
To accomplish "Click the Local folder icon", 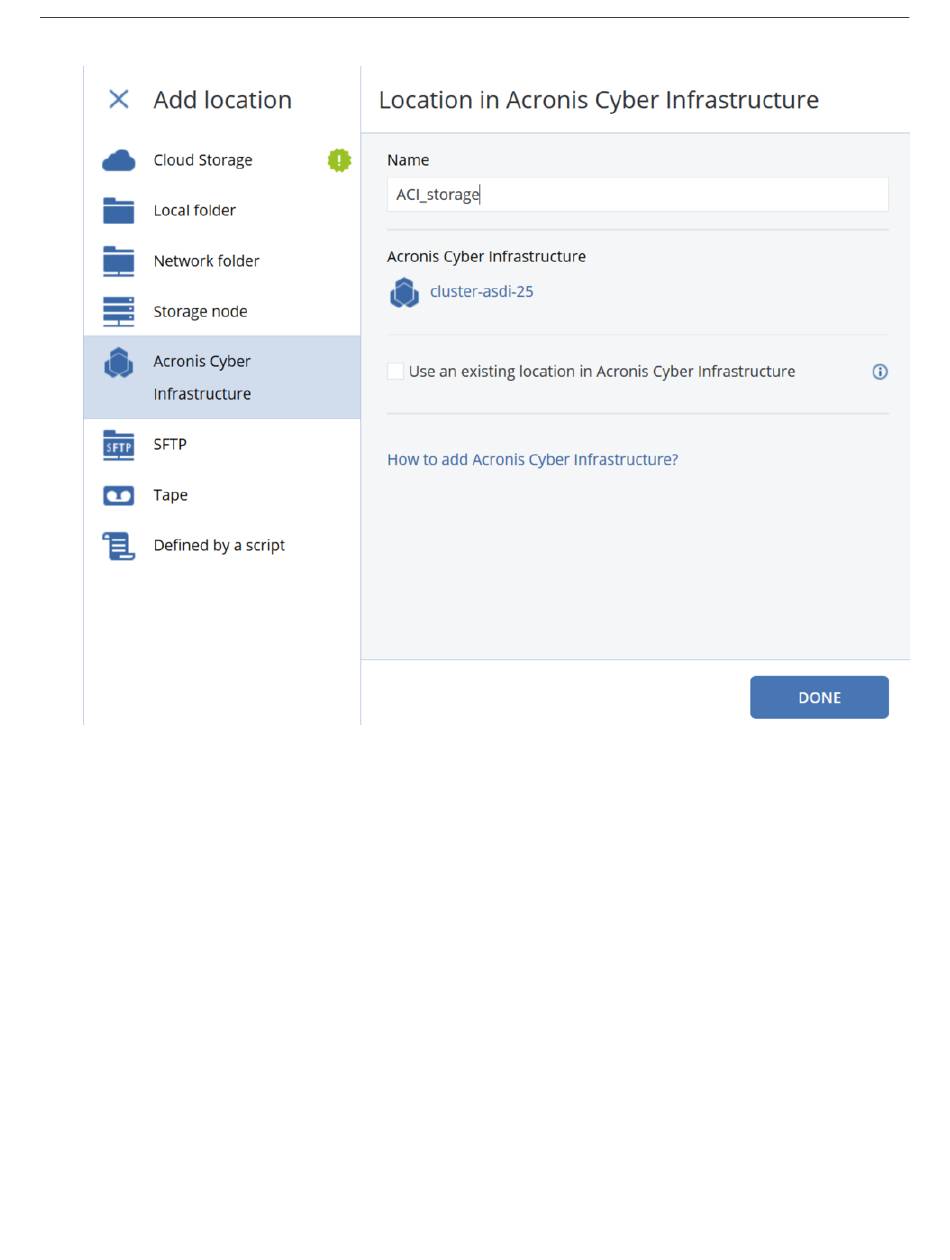I will (119, 210).
